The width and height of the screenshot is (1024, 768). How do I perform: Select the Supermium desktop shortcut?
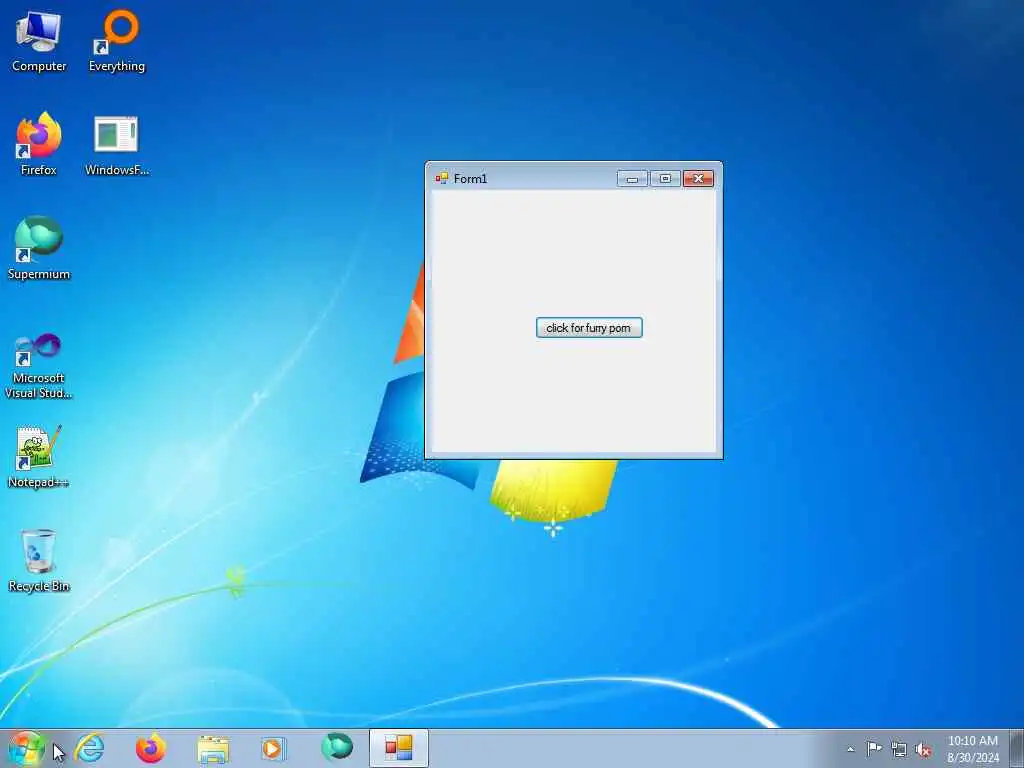[39, 248]
